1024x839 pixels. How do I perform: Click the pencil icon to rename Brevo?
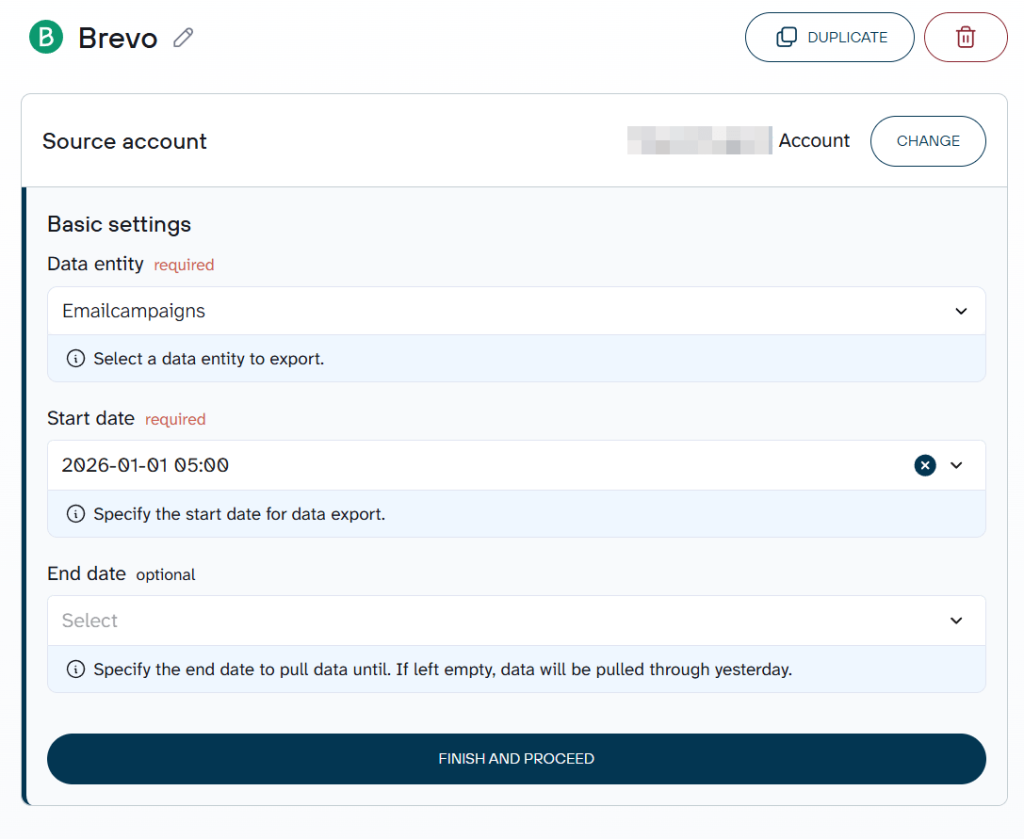183,38
